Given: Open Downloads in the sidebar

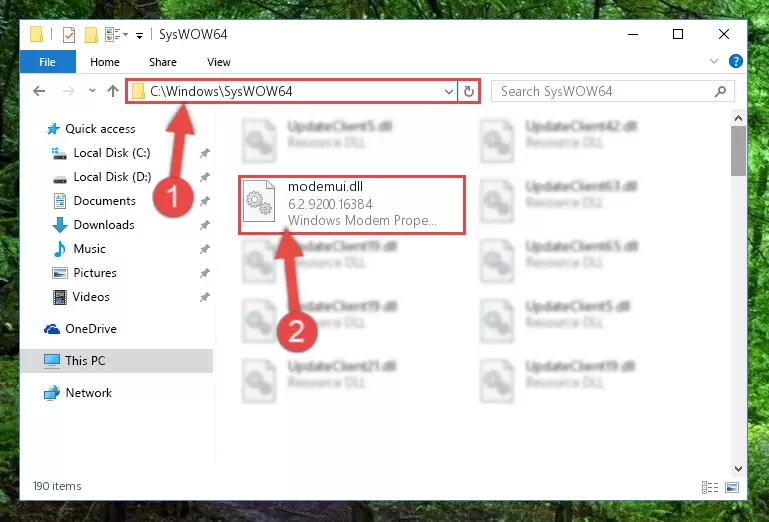Looking at the screenshot, I should pyautogui.click(x=104, y=225).
